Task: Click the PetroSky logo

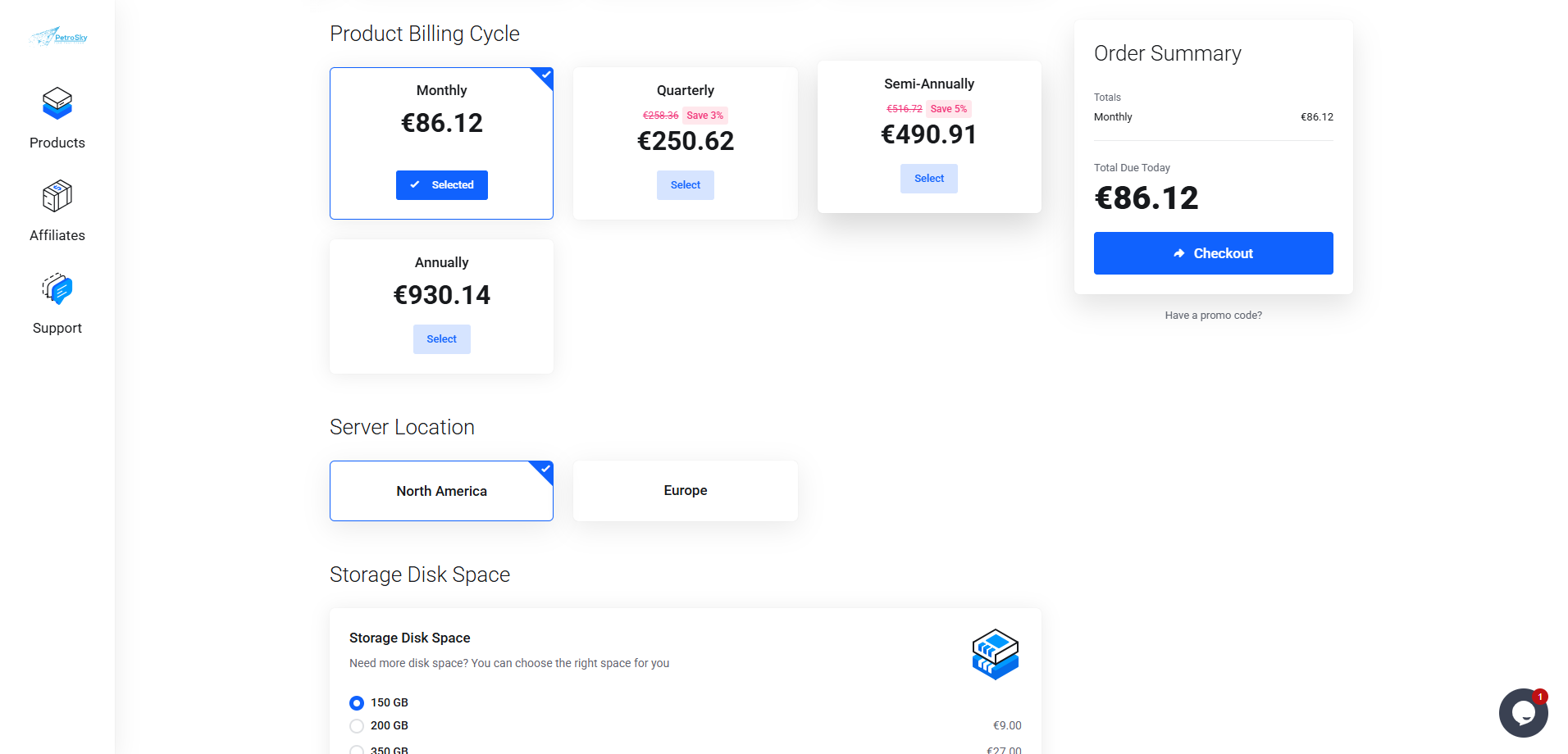Action: (58, 37)
